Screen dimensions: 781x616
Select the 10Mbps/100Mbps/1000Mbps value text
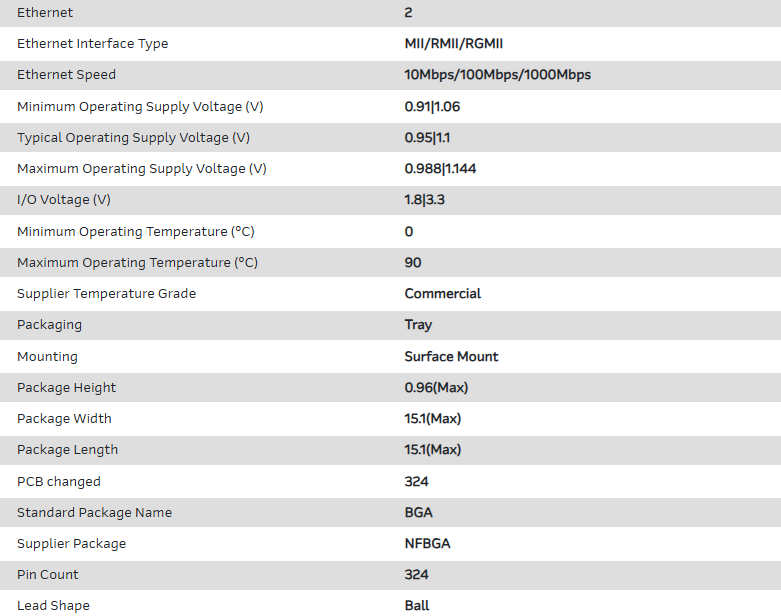coord(497,75)
